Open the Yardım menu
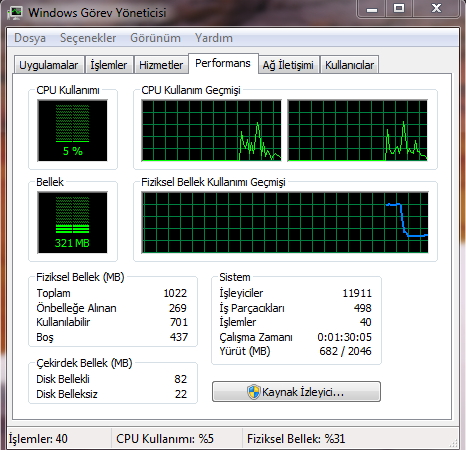 click(214, 38)
